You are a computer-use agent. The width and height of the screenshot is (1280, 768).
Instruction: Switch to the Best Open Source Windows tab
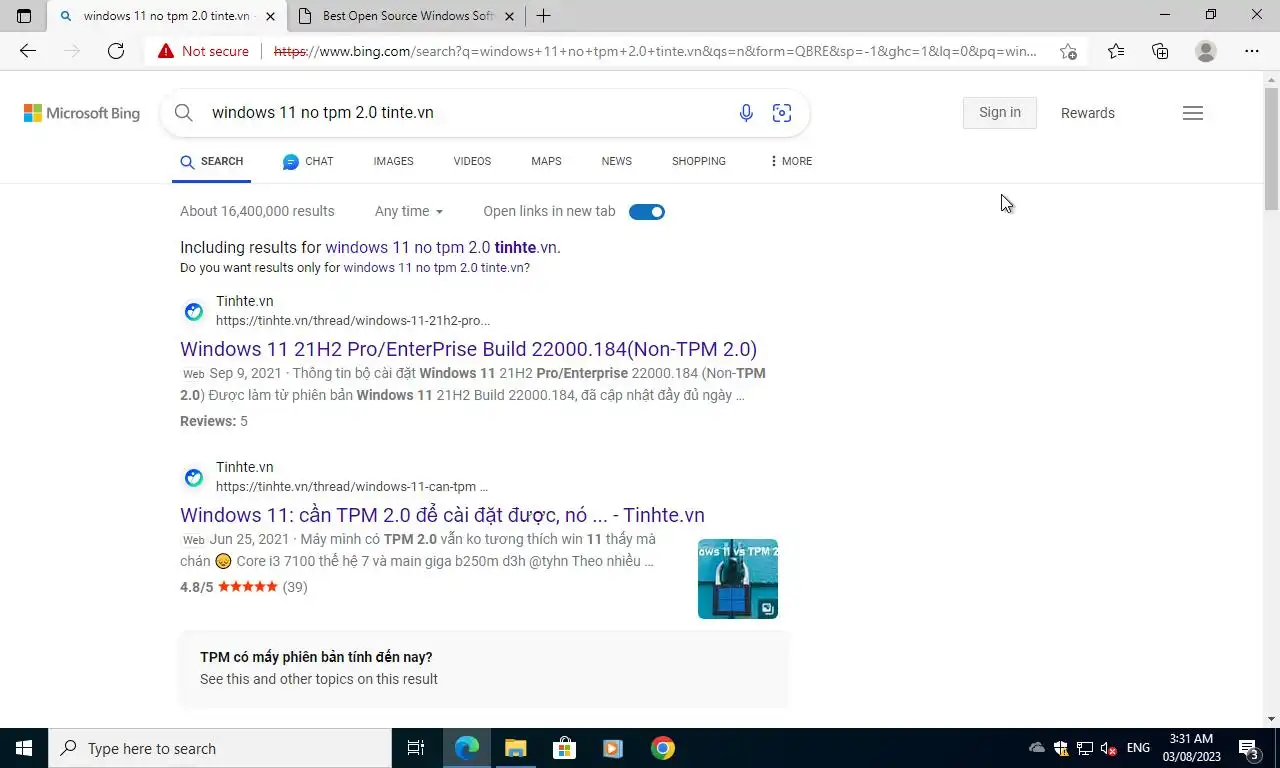pos(406,16)
